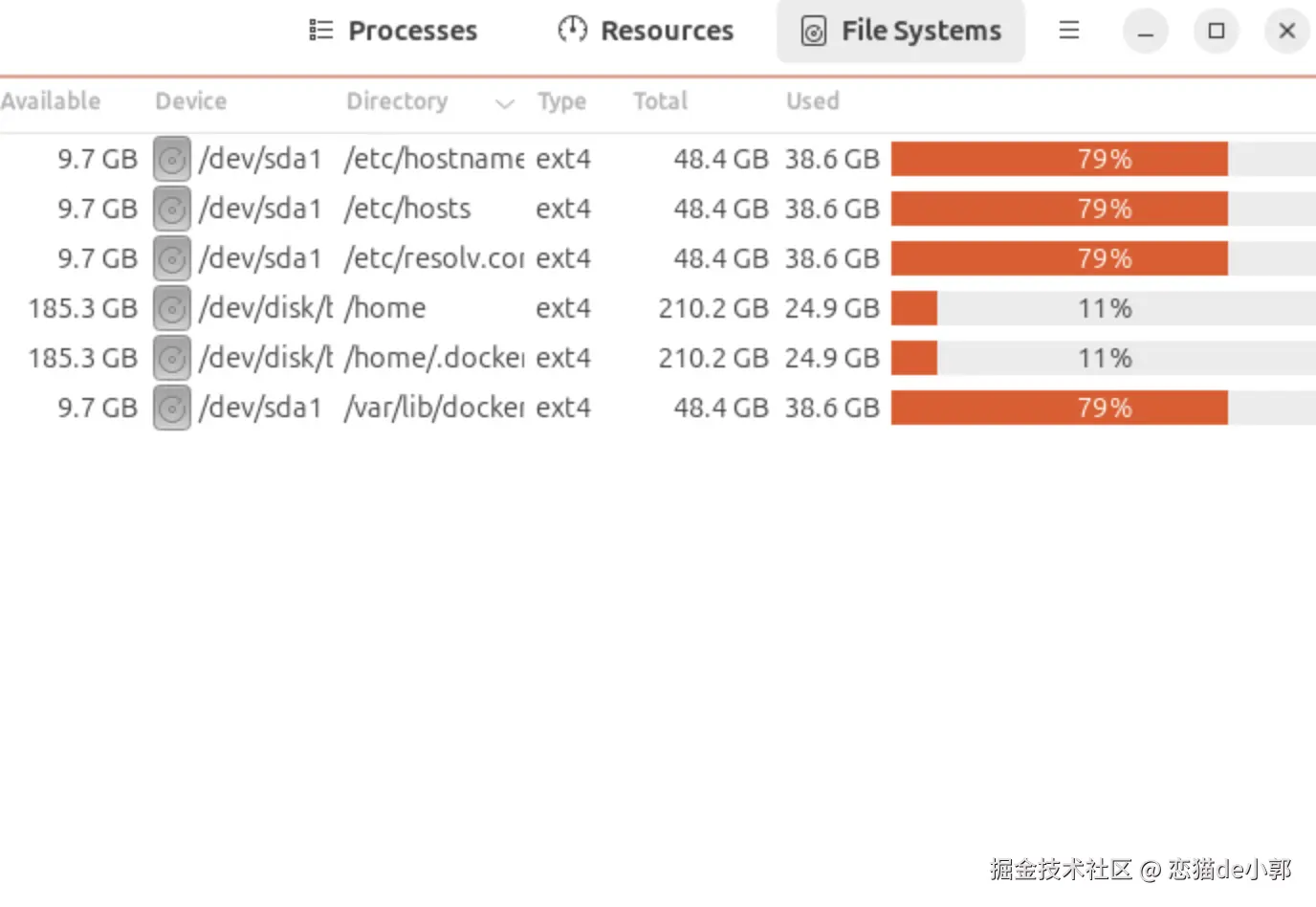Switch to the Processes tab

(393, 31)
